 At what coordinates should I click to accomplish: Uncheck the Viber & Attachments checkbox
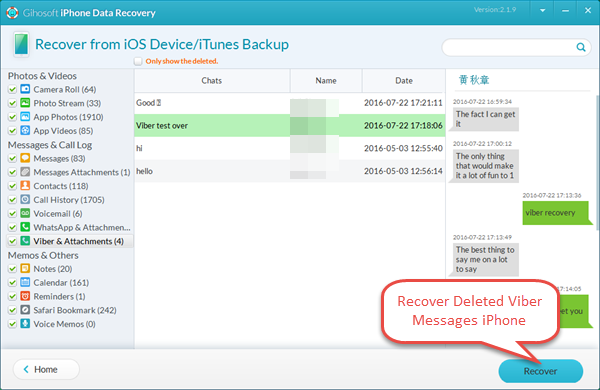(x=12, y=241)
